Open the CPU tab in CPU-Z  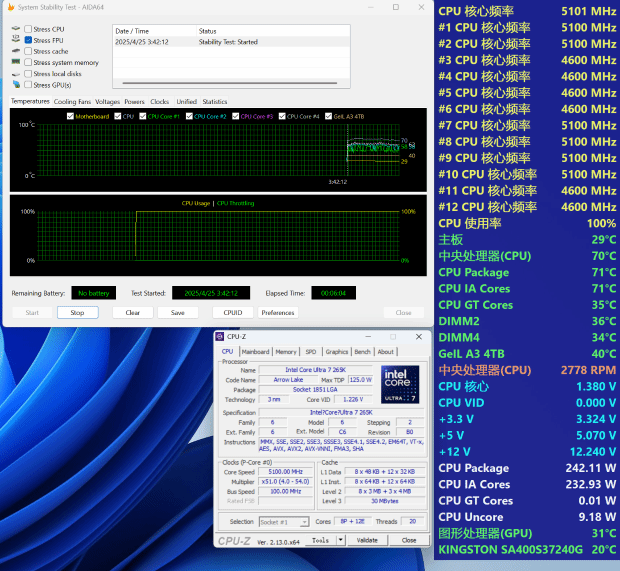click(x=227, y=351)
